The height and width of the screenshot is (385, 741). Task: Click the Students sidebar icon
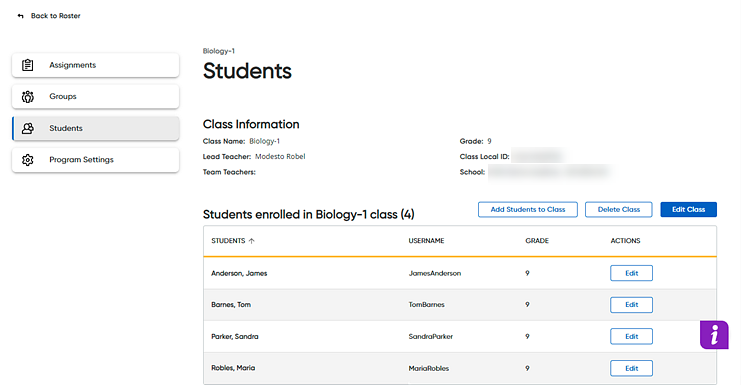pos(28,128)
